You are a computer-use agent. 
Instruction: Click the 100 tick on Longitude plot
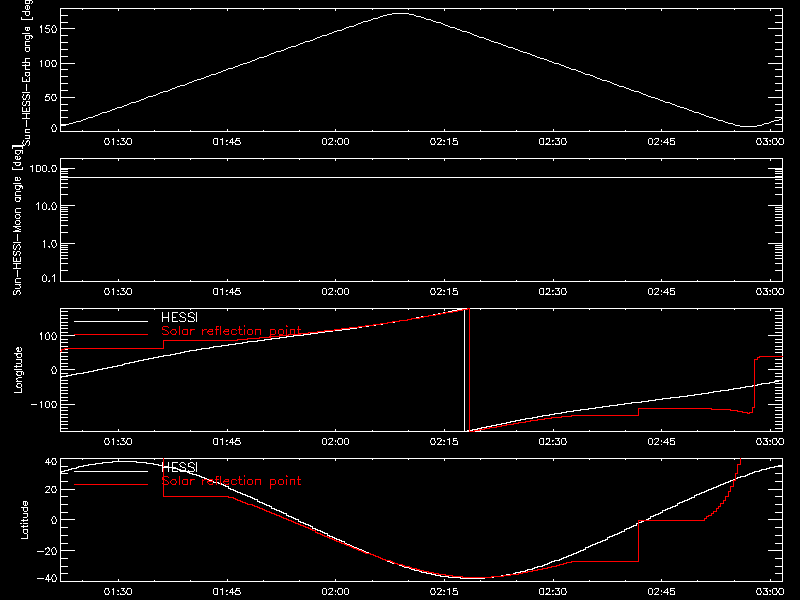pyautogui.click(x=47, y=336)
